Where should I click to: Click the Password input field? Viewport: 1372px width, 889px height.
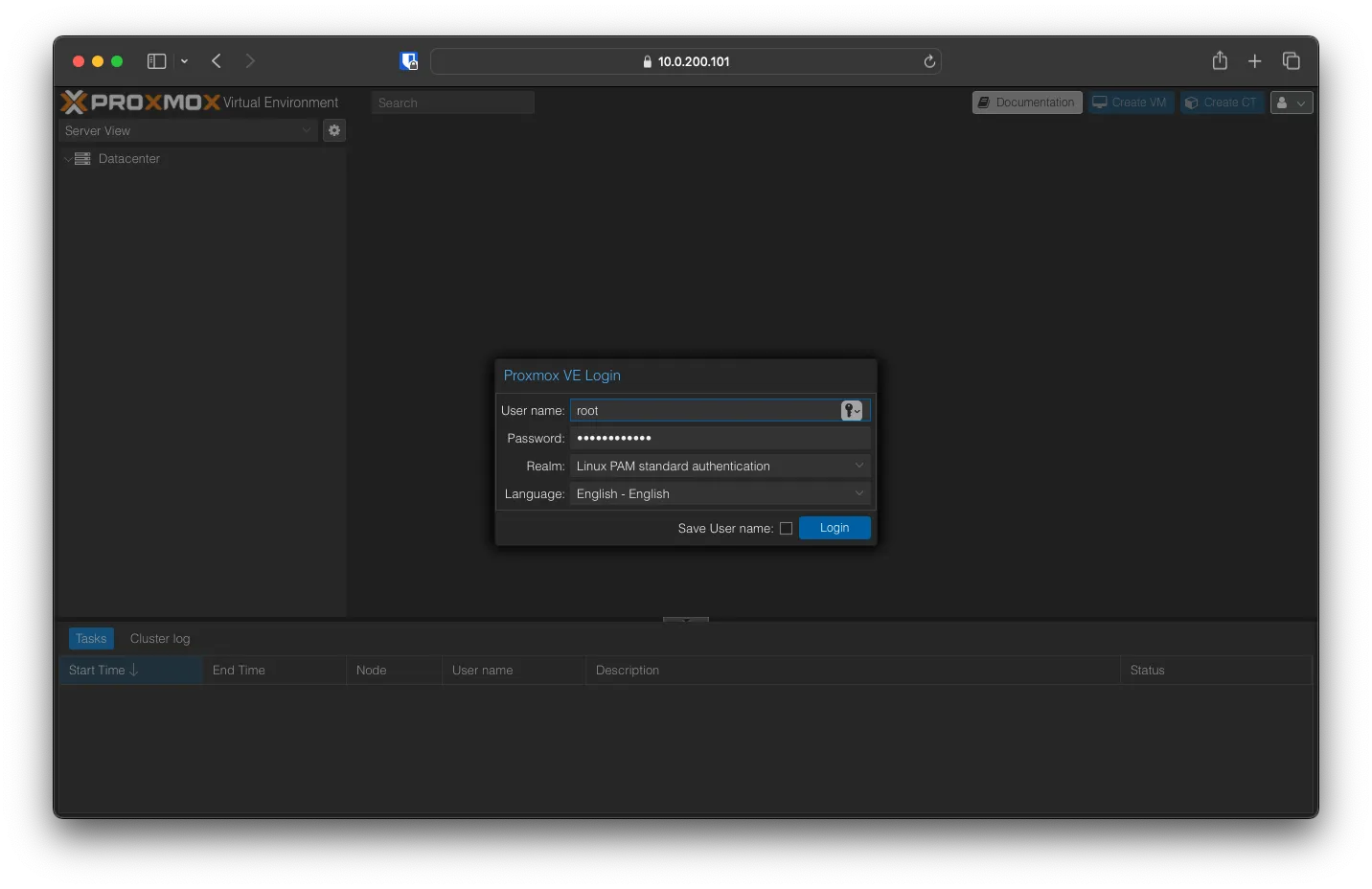click(720, 439)
